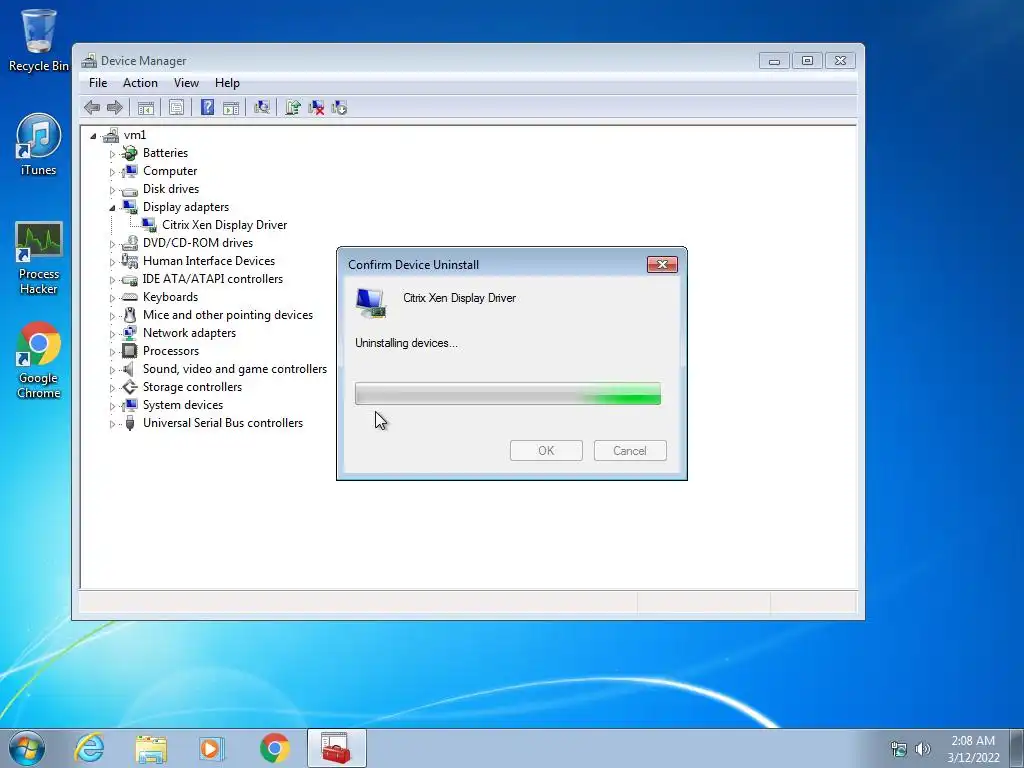Viewport: 1024px width, 768px height.
Task: Select the Keyboards category icon
Action: click(x=130, y=297)
